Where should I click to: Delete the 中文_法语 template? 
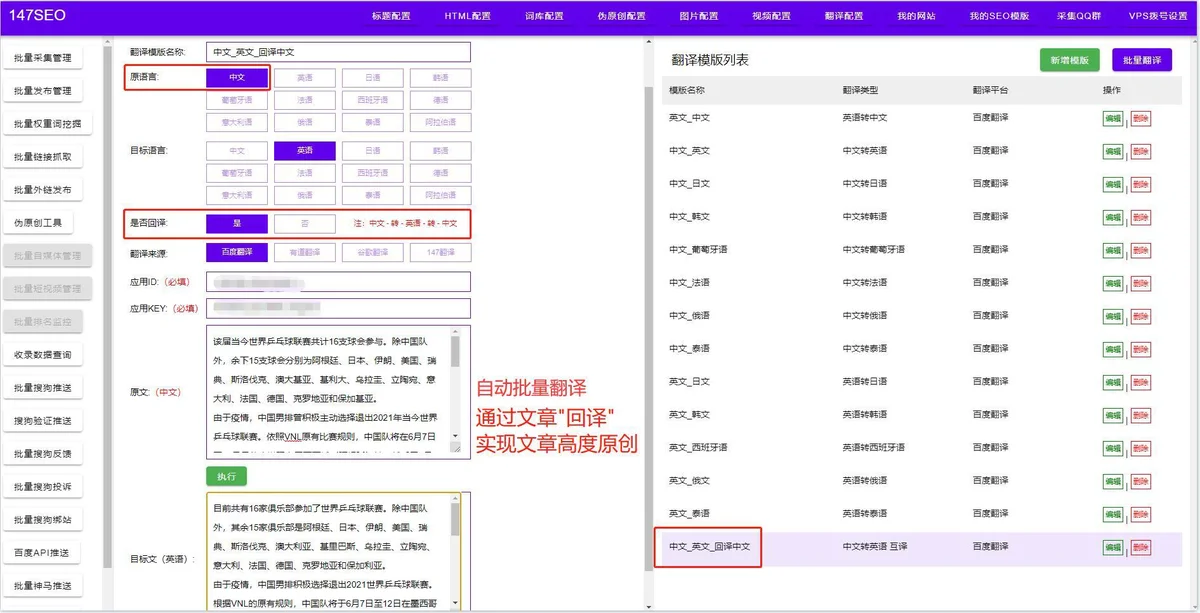1141,283
